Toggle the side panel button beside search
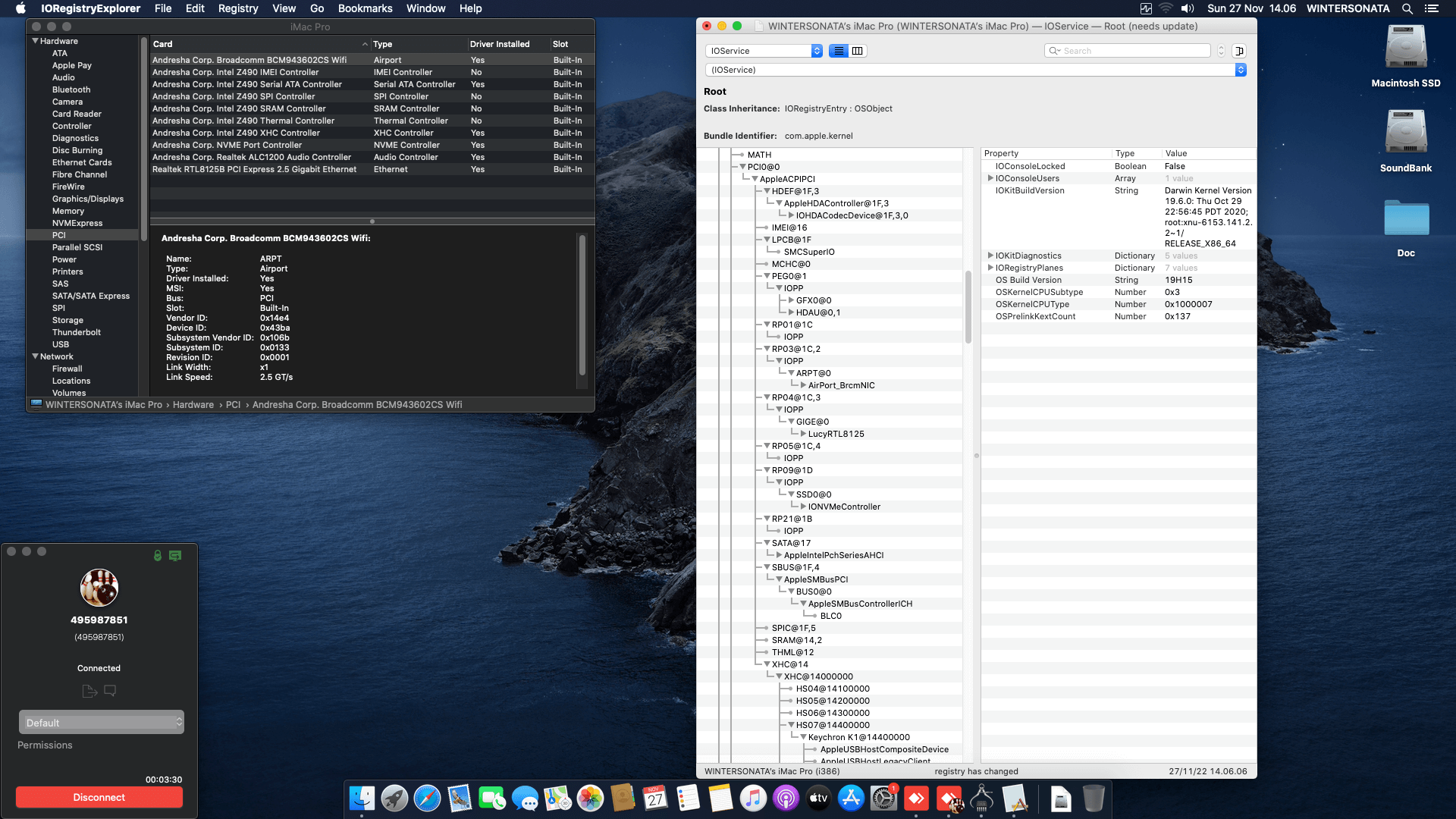 point(1239,51)
